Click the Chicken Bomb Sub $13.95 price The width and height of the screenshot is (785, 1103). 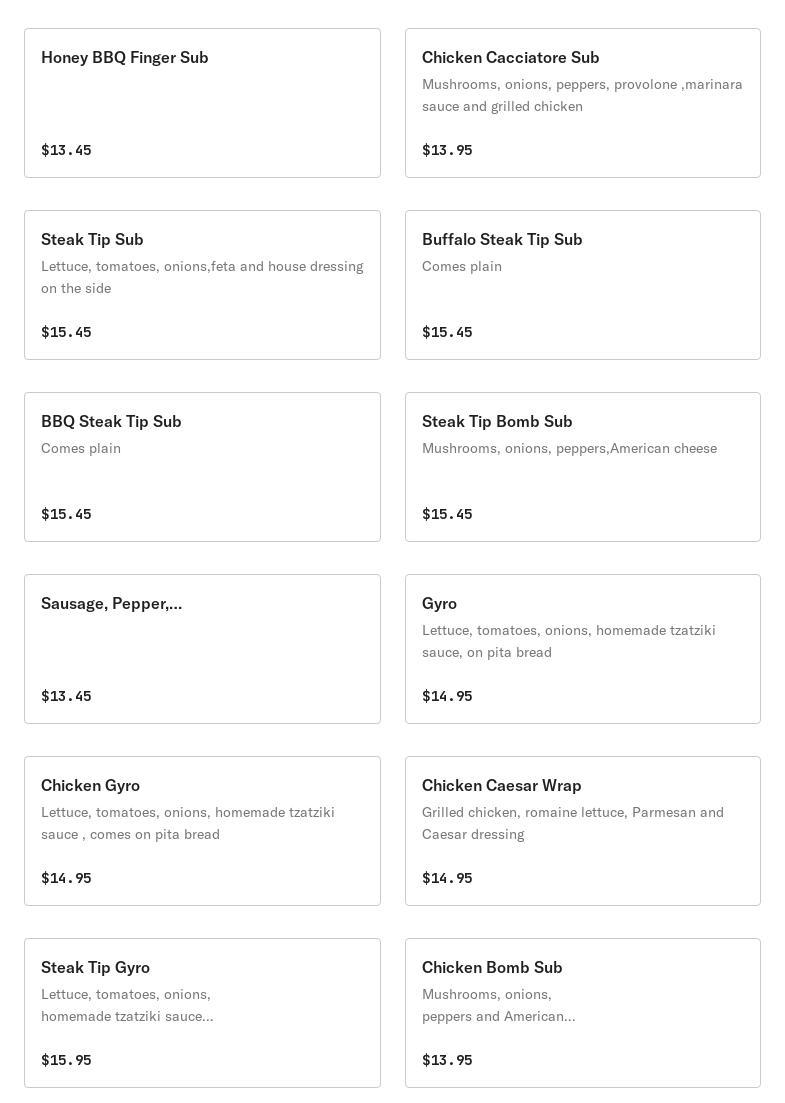[447, 1060]
